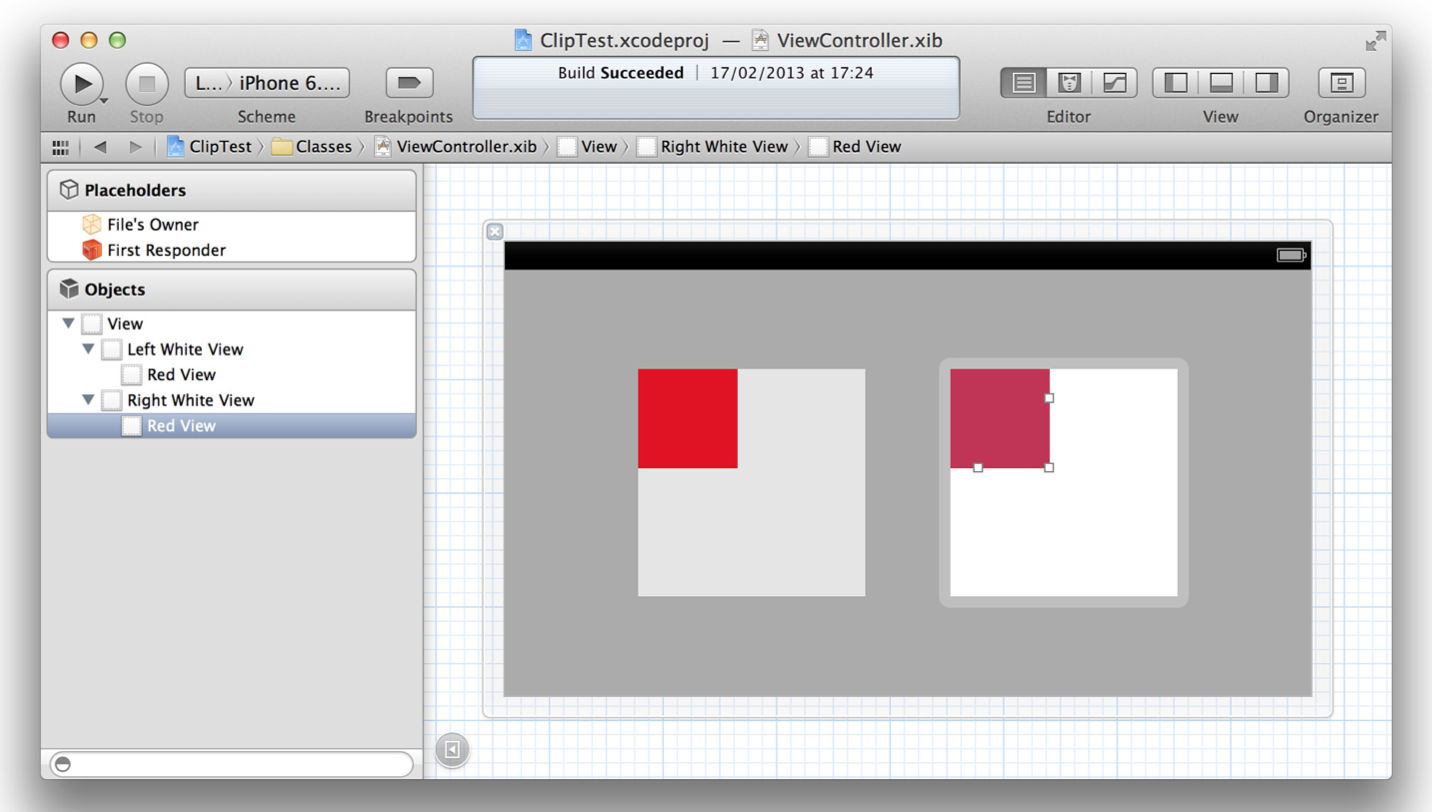Collapse the Right White View disclosure triangle
Screen dimensions: 1432x812
pyautogui.click(x=88, y=400)
